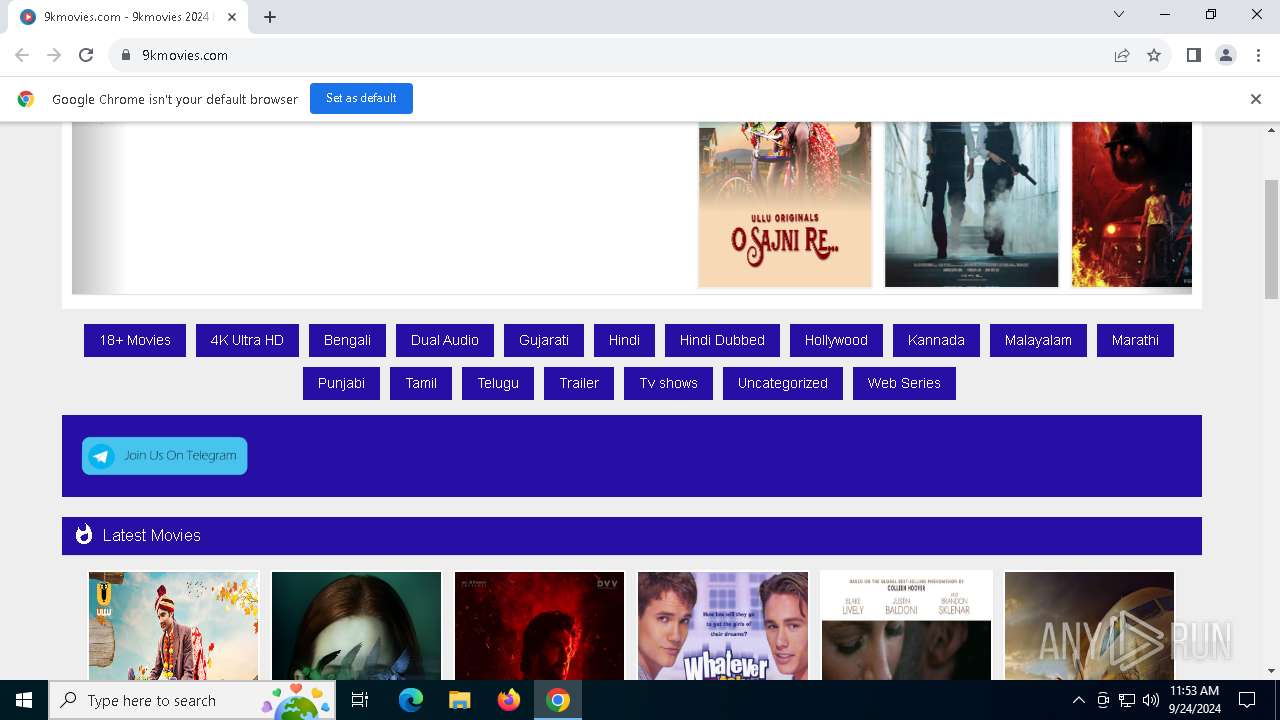Open a new browser tab
The height and width of the screenshot is (720, 1280).
click(270, 17)
